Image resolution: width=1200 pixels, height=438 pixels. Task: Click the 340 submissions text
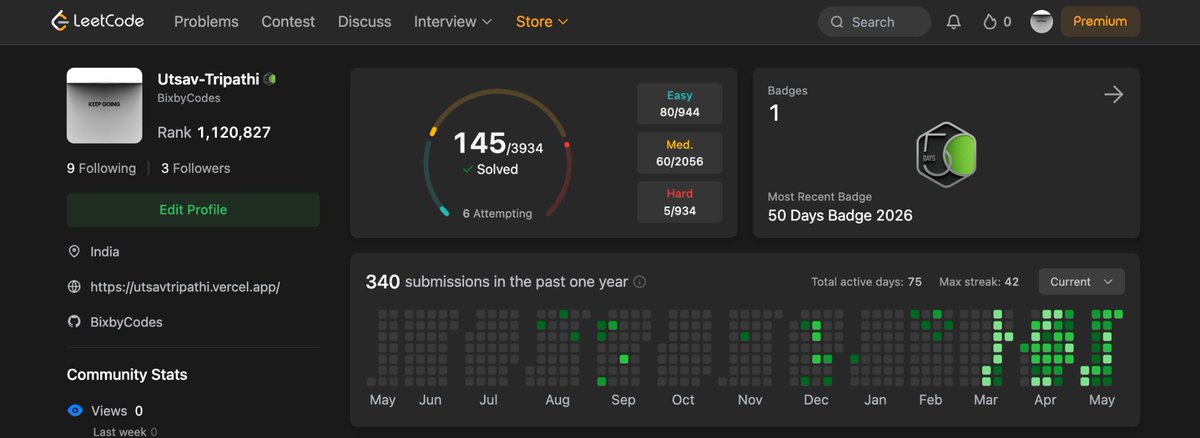(497, 282)
